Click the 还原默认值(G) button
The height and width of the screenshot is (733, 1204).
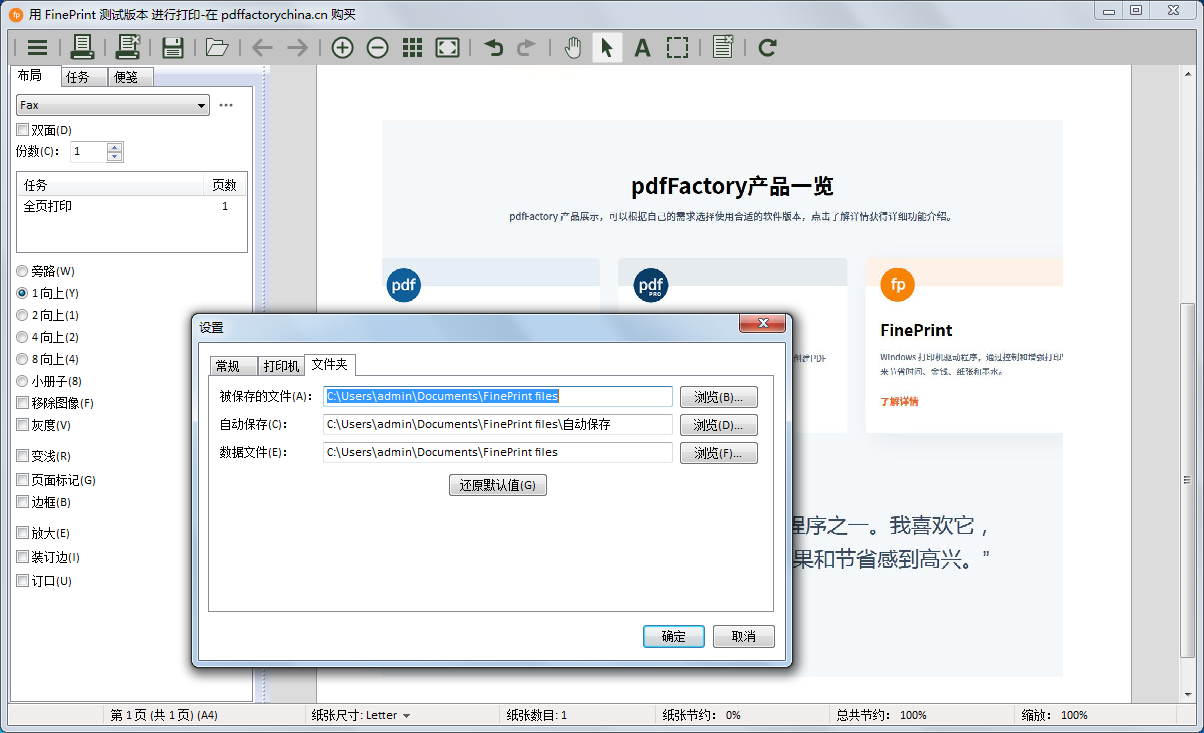tap(498, 485)
